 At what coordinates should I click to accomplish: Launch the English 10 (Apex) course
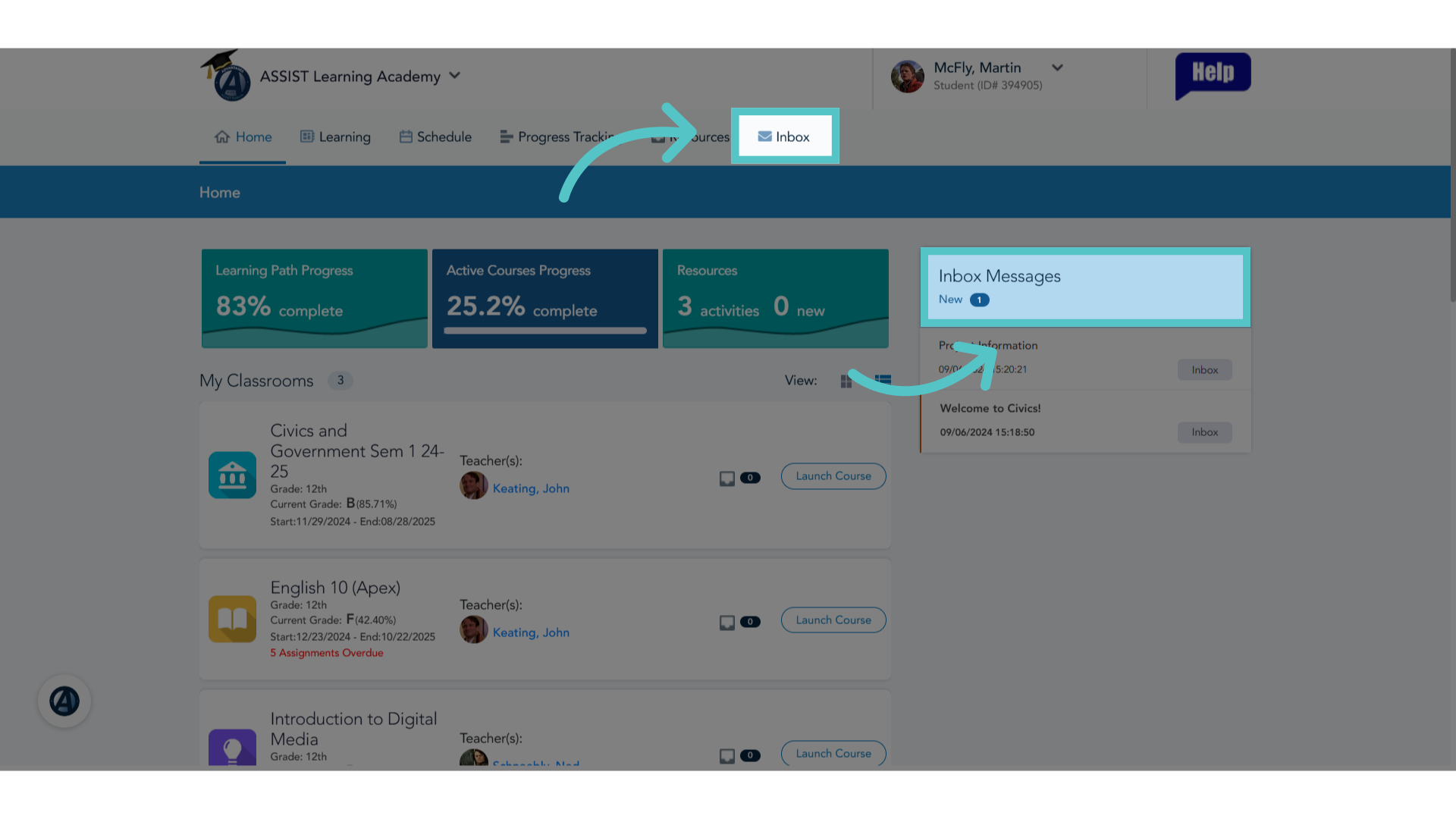point(833,620)
